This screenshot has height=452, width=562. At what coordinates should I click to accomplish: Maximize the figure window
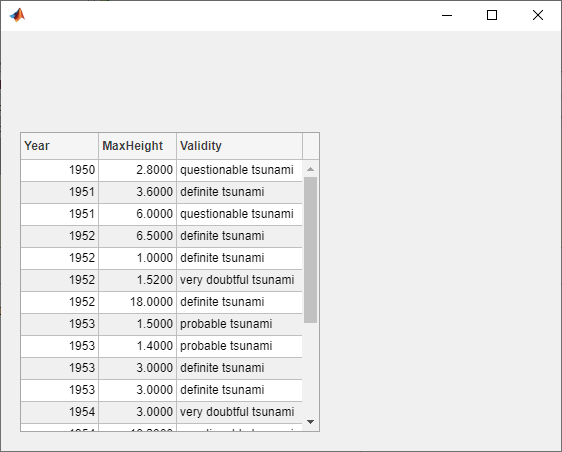click(x=492, y=15)
